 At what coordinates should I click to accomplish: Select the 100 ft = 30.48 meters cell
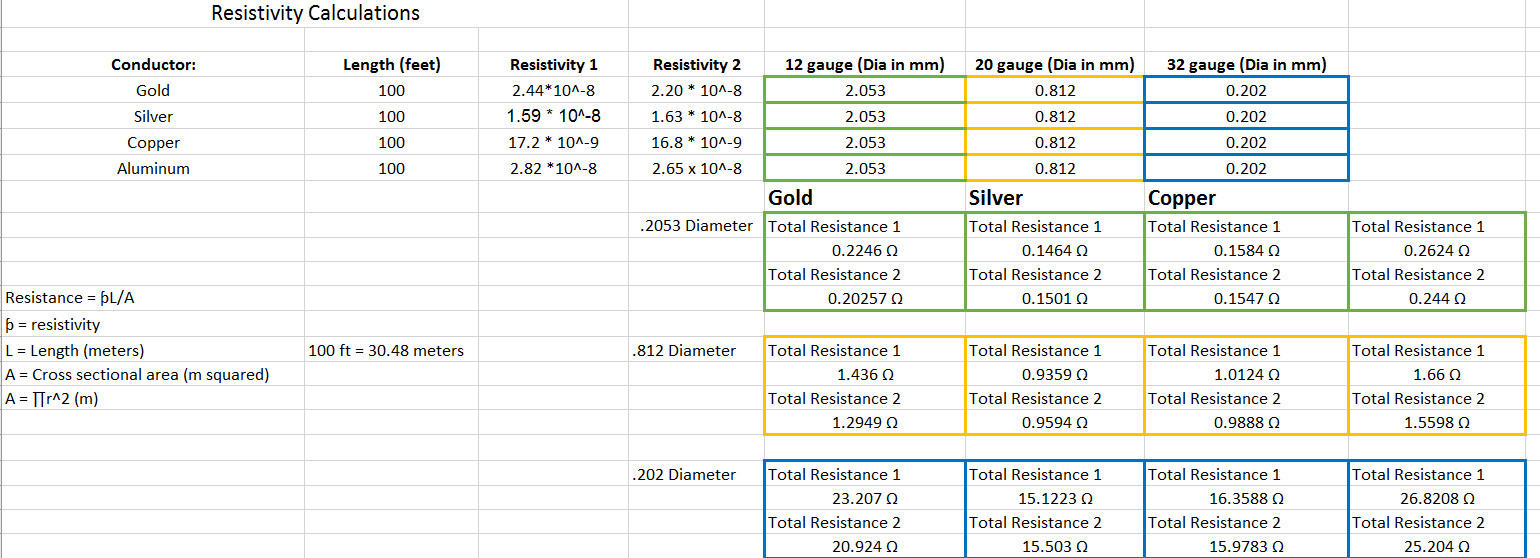coord(387,351)
